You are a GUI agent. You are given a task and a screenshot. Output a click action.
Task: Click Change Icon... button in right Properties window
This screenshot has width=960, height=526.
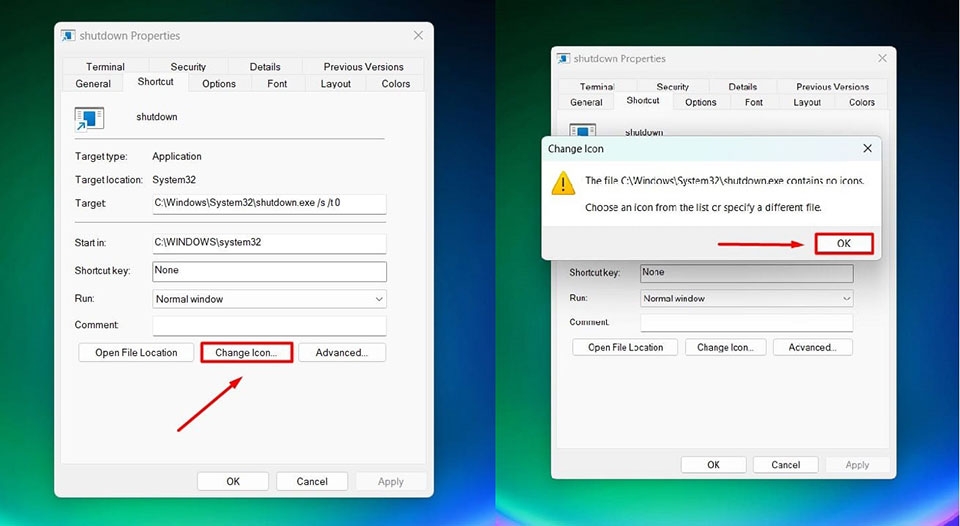tap(726, 347)
